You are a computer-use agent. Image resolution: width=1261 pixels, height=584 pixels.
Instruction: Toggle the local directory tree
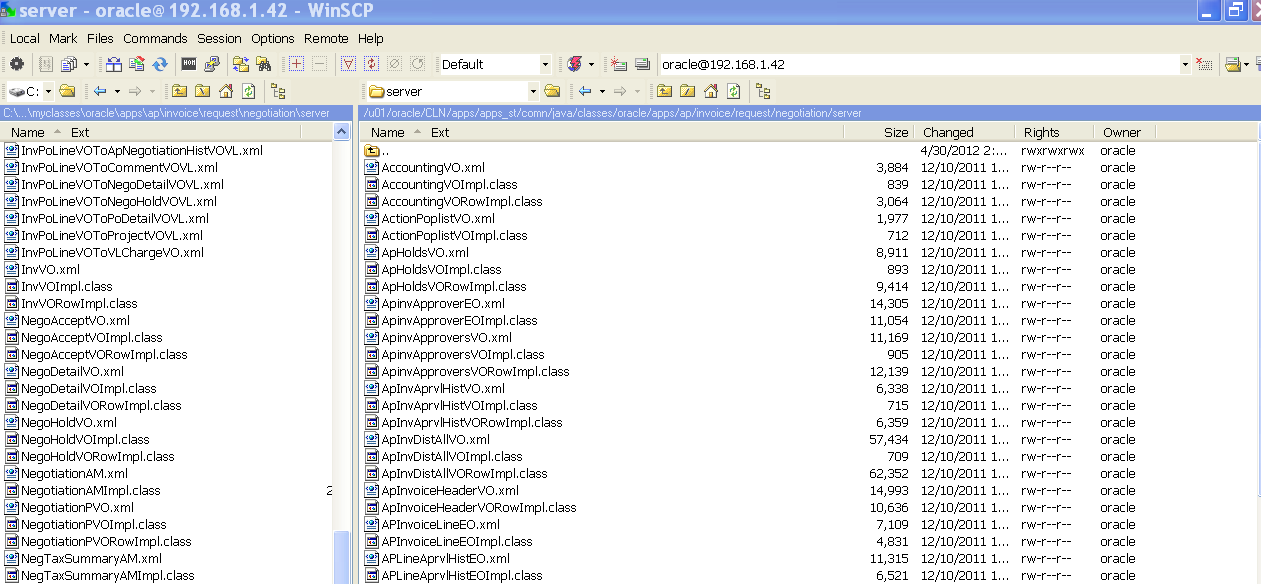click(278, 91)
